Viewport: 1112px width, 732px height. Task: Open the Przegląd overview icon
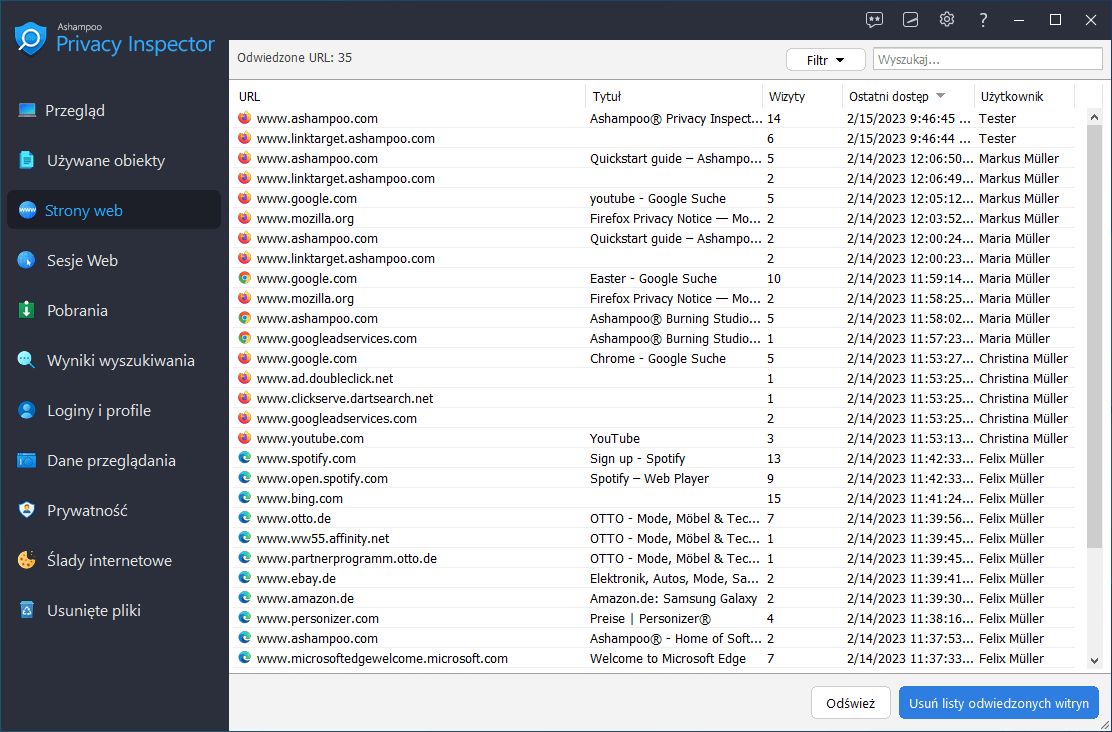pos(27,111)
